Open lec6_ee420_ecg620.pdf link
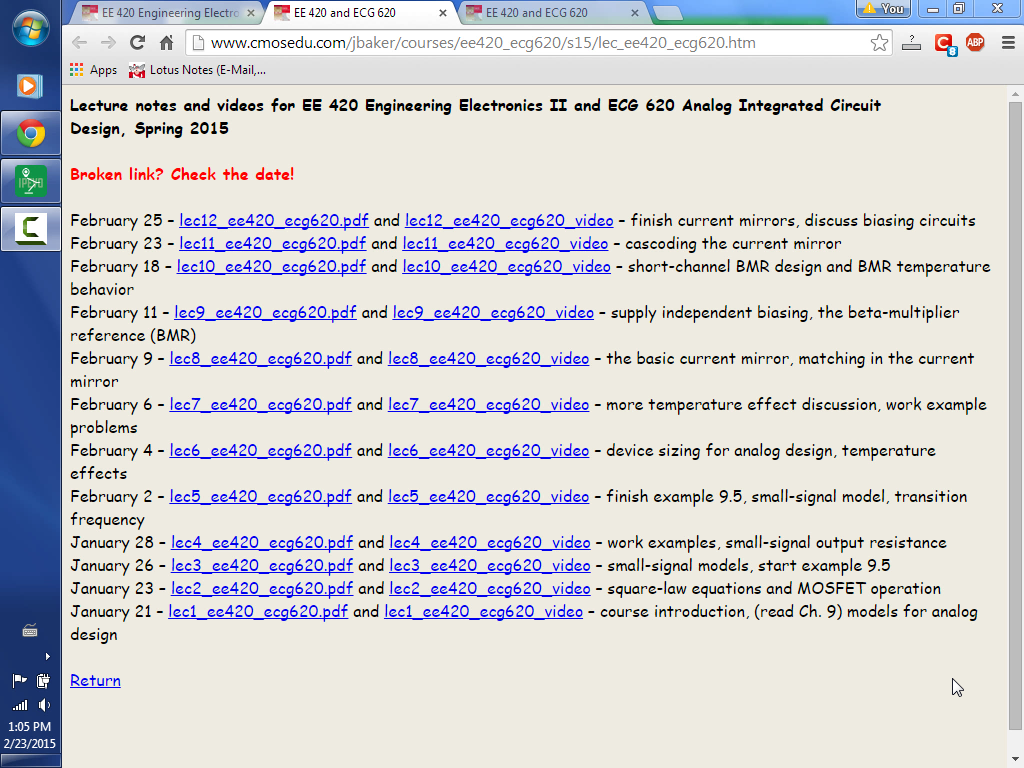This screenshot has width=1024, height=768. (261, 451)
